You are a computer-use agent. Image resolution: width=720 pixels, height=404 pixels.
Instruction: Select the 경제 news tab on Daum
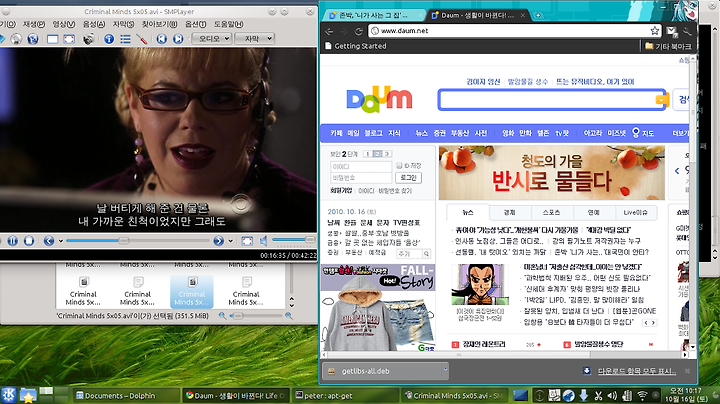510,213
